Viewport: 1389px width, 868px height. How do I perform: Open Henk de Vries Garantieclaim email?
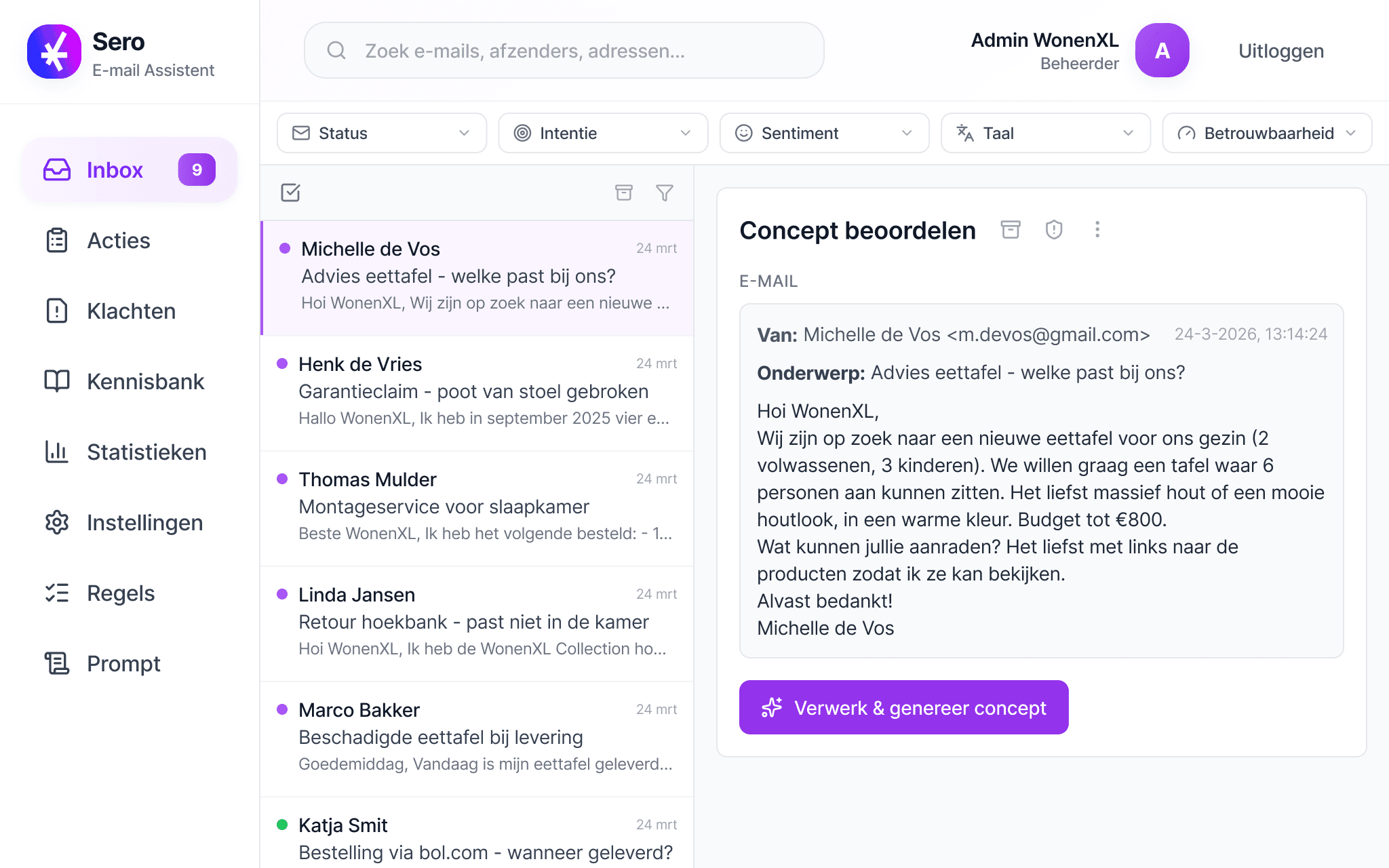[477, 392]
